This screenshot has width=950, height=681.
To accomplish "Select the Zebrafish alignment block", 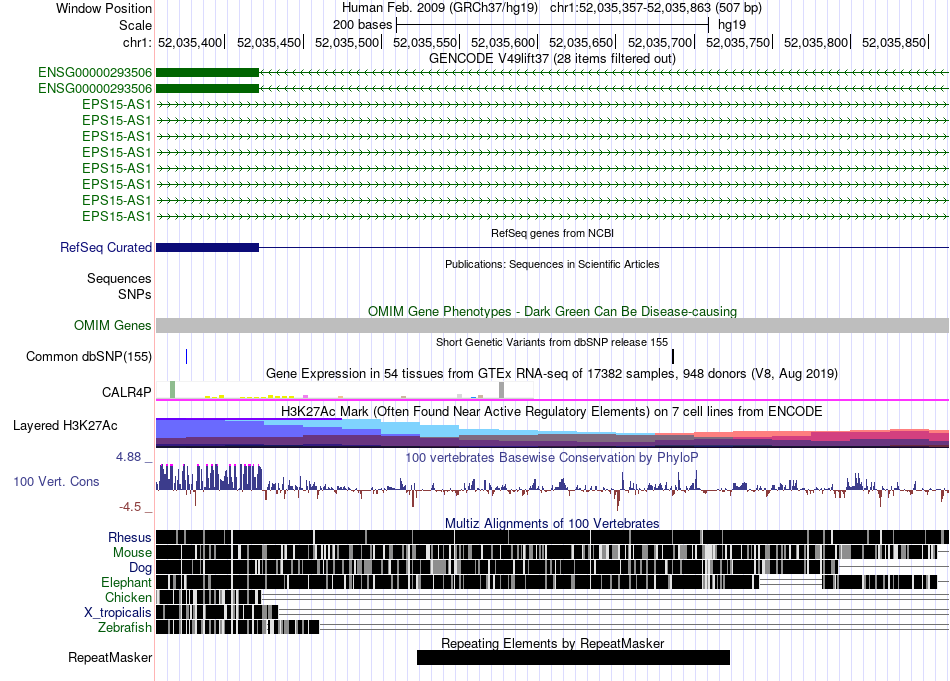I will point(238,627).
